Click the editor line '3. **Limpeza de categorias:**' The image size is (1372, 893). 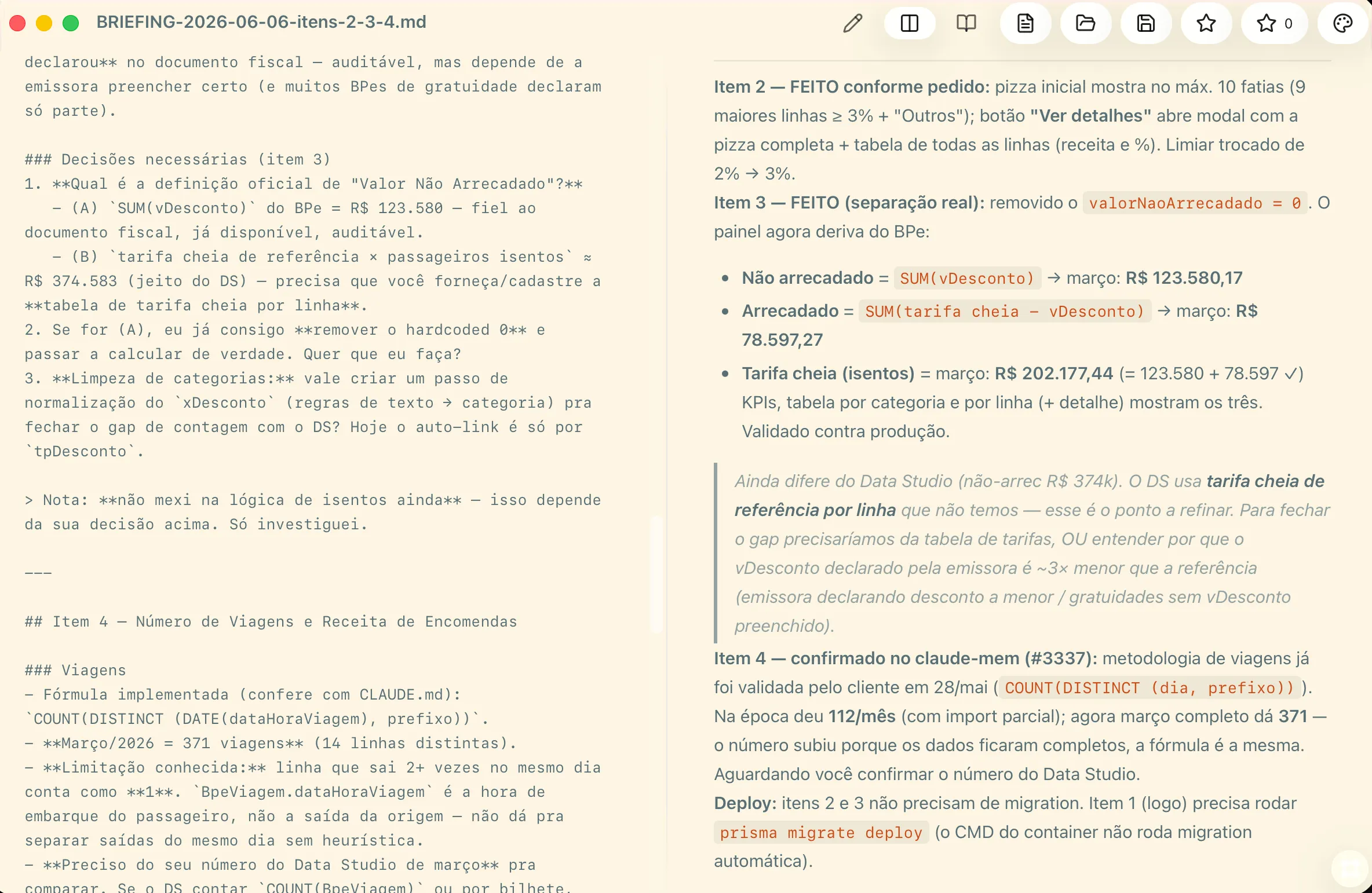pyautogui.click(x=266, y=378)
